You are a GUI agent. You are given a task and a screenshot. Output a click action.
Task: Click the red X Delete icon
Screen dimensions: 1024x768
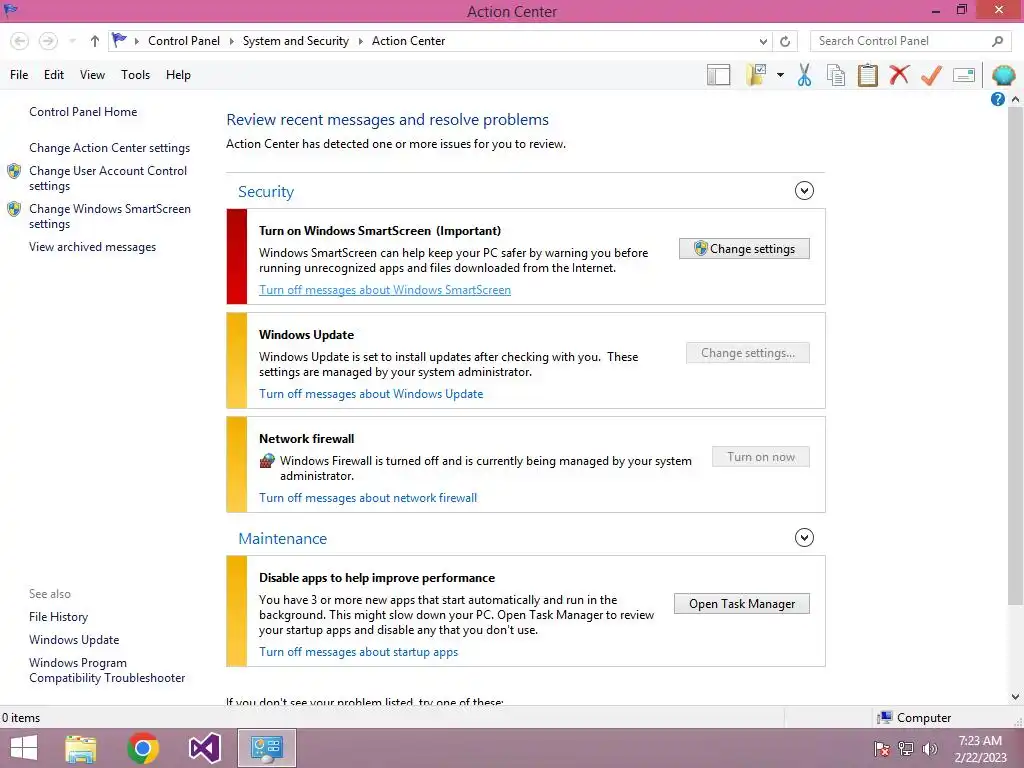pyautogui.click(x=899, y=74)
